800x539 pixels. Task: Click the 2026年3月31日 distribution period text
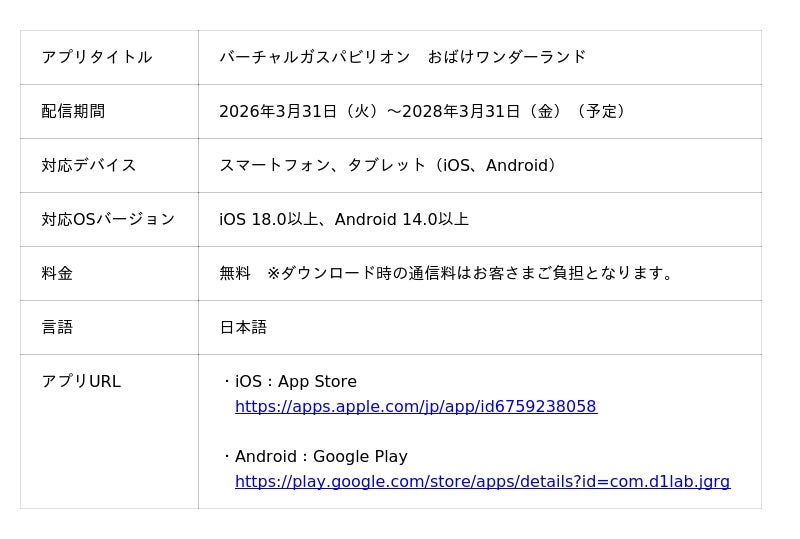coord(278,111)
